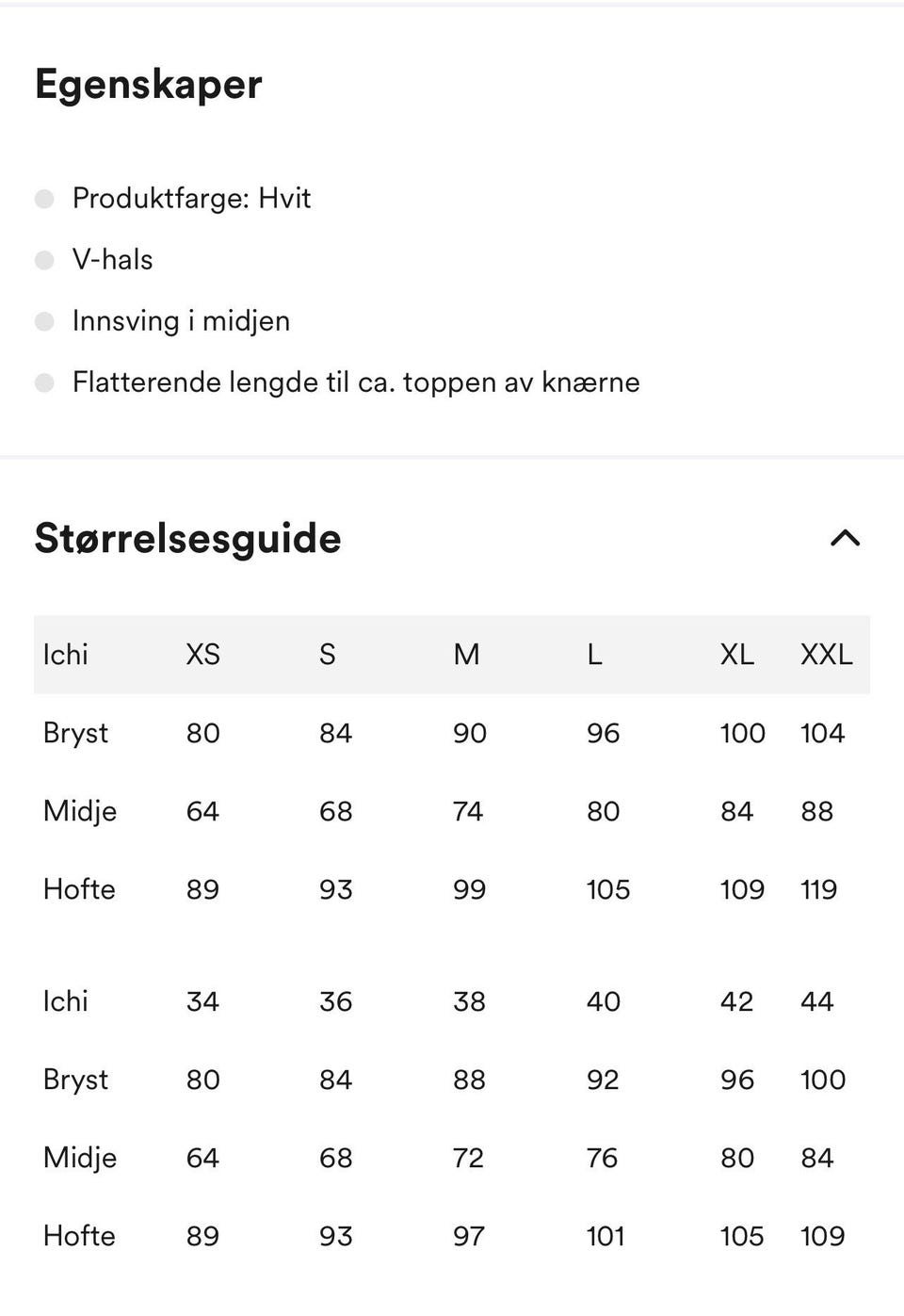The width and height of the screenshot is (904, 1316).
Task: Select the Flatterende lengde property text
Action: click(356, 382)
